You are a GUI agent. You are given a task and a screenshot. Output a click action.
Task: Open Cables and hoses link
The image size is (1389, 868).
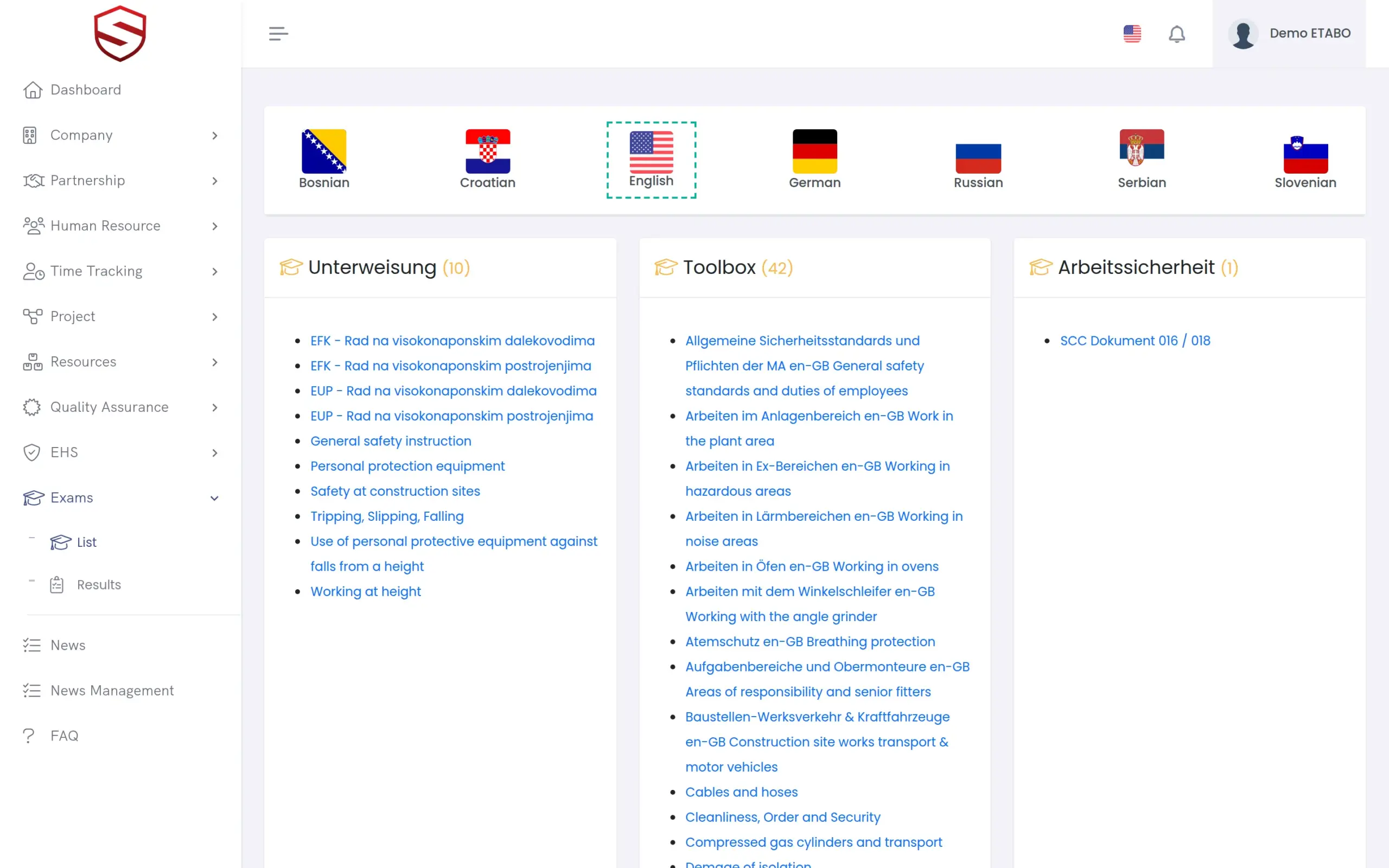point(742,792)
